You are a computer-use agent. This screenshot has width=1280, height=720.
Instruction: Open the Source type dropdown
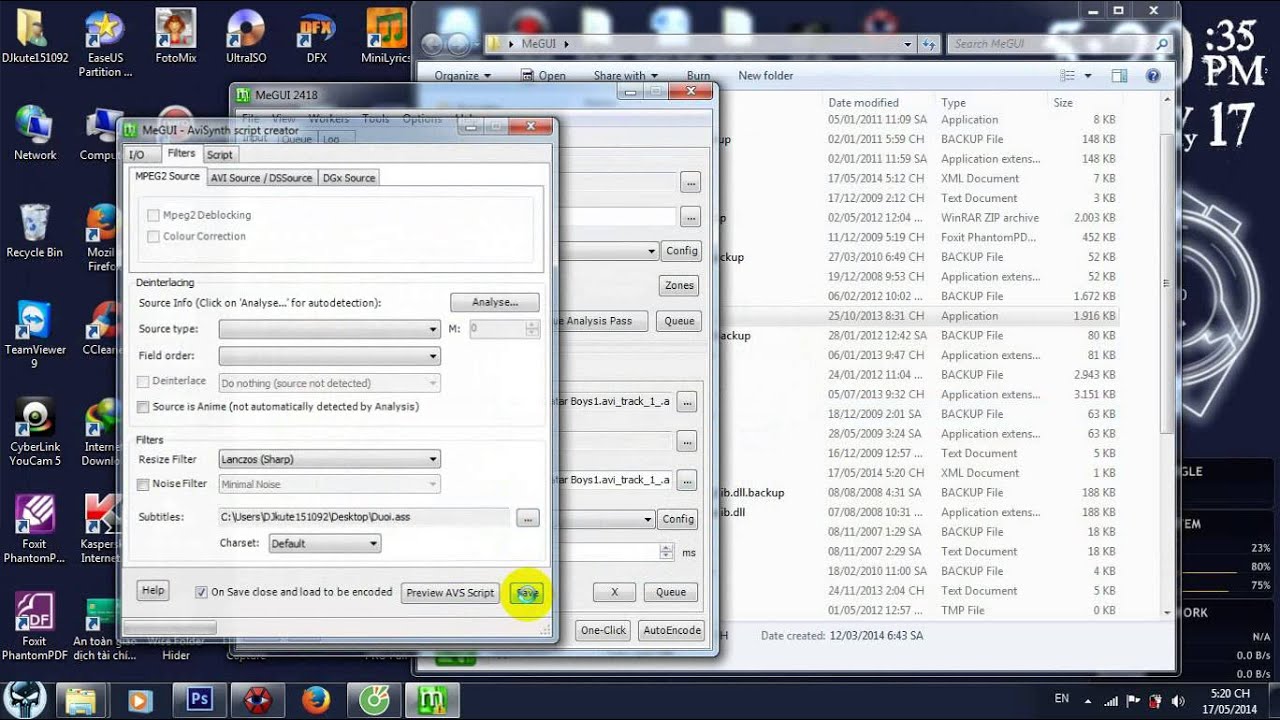pyautogui.click(x=329, y=329)
